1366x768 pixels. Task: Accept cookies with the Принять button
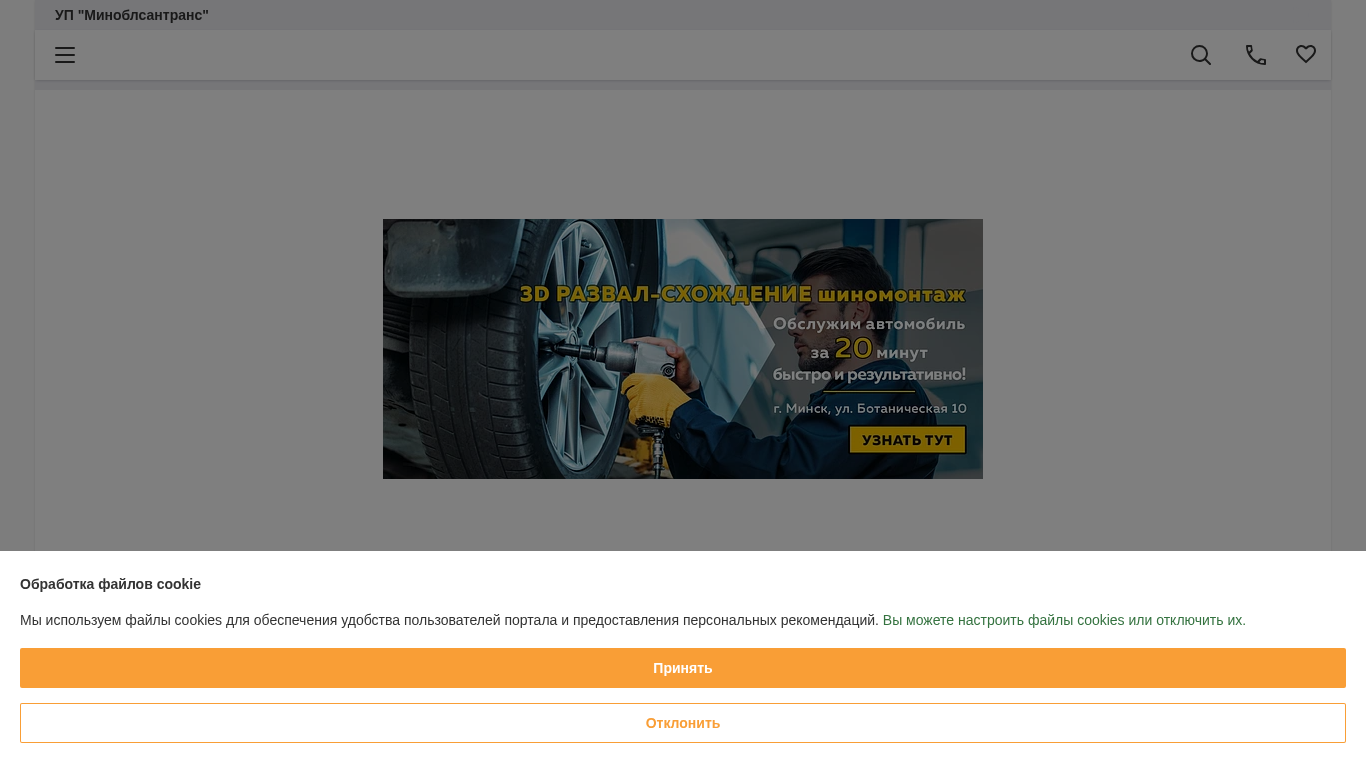click(683, 668)
